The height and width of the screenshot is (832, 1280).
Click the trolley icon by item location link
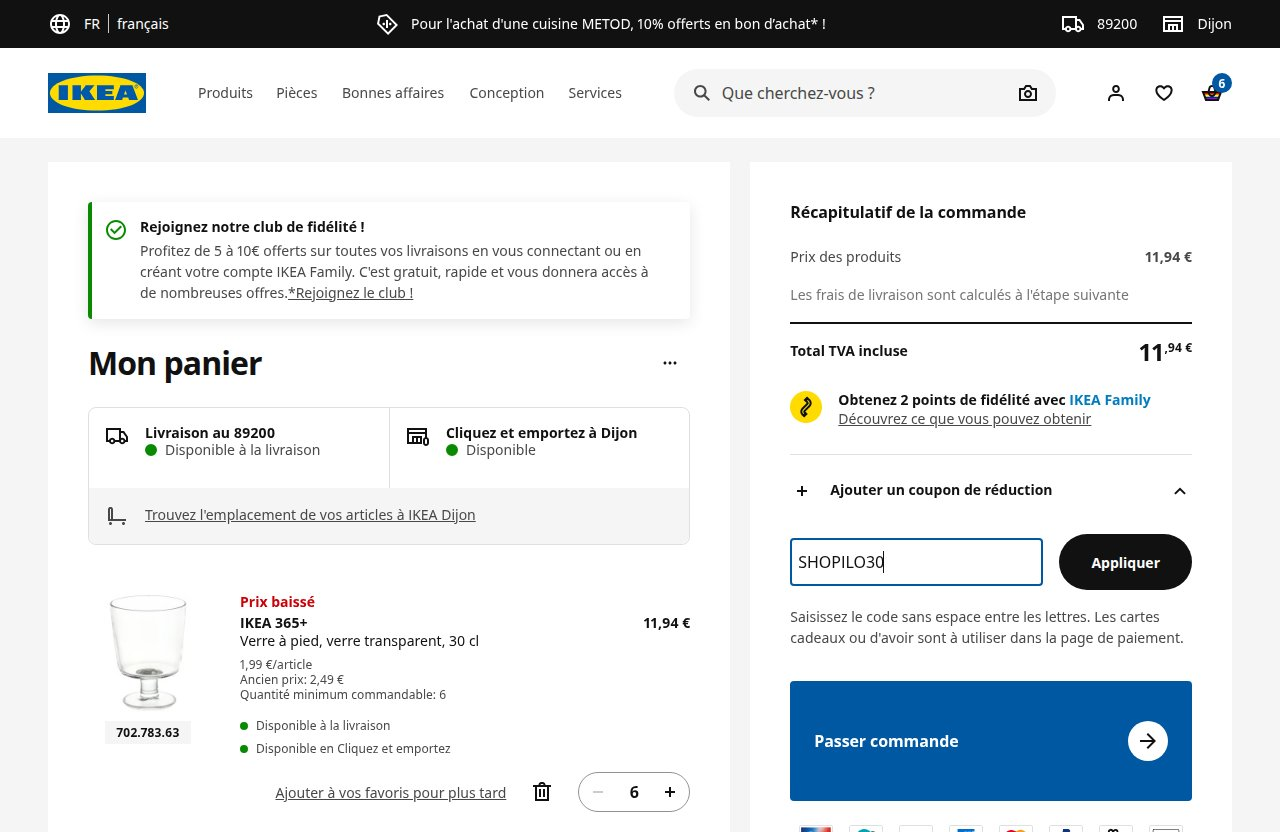click(117, 516)
